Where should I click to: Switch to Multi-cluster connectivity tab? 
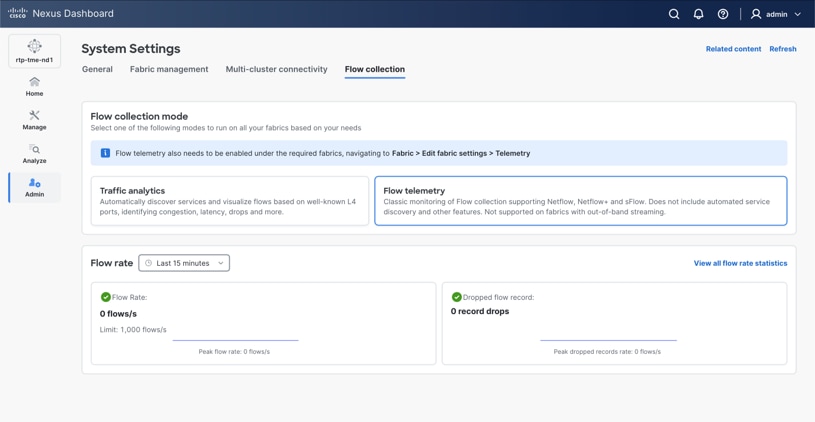click(277, 69)
